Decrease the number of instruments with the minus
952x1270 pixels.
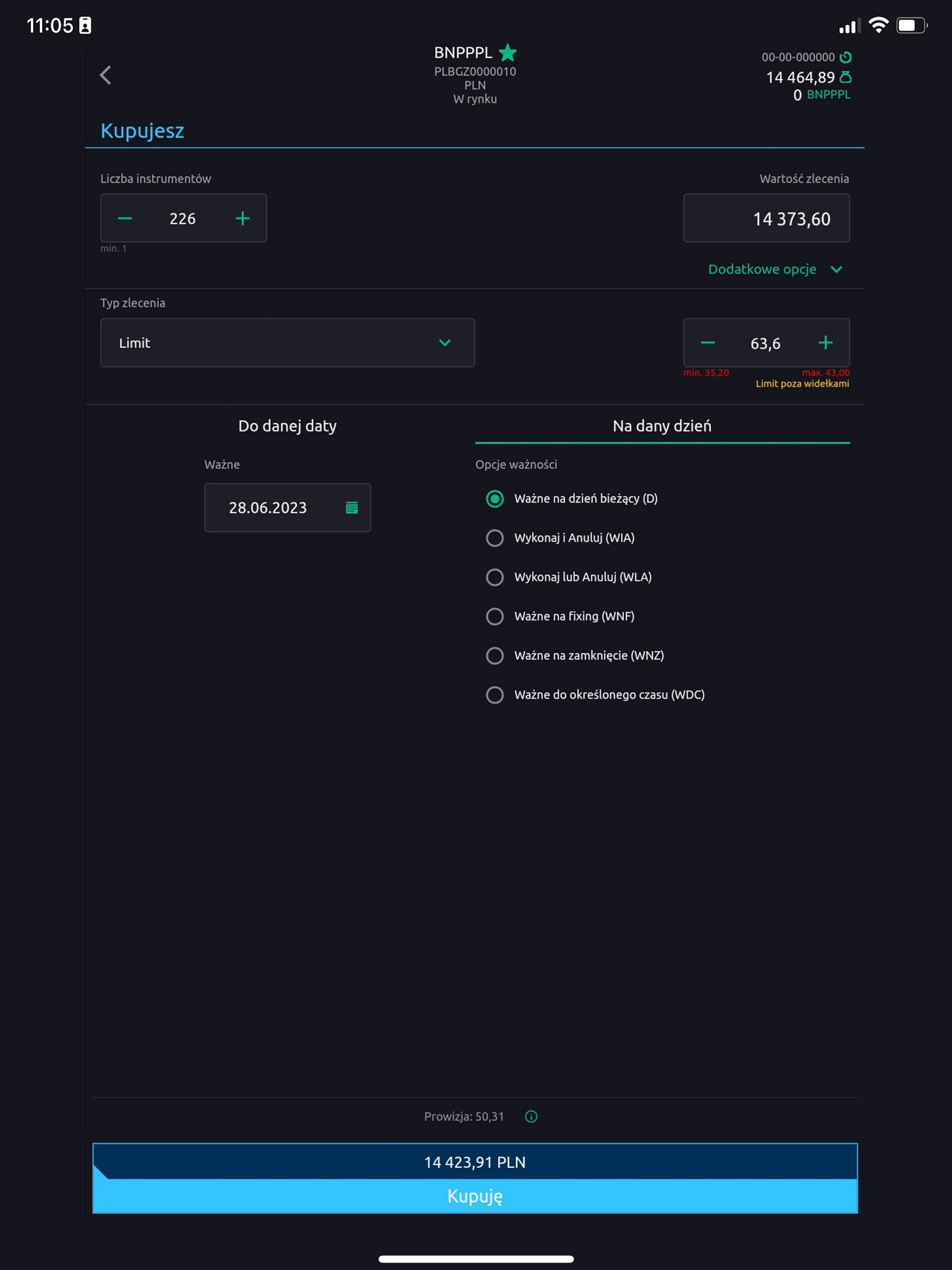pos(125,219)
